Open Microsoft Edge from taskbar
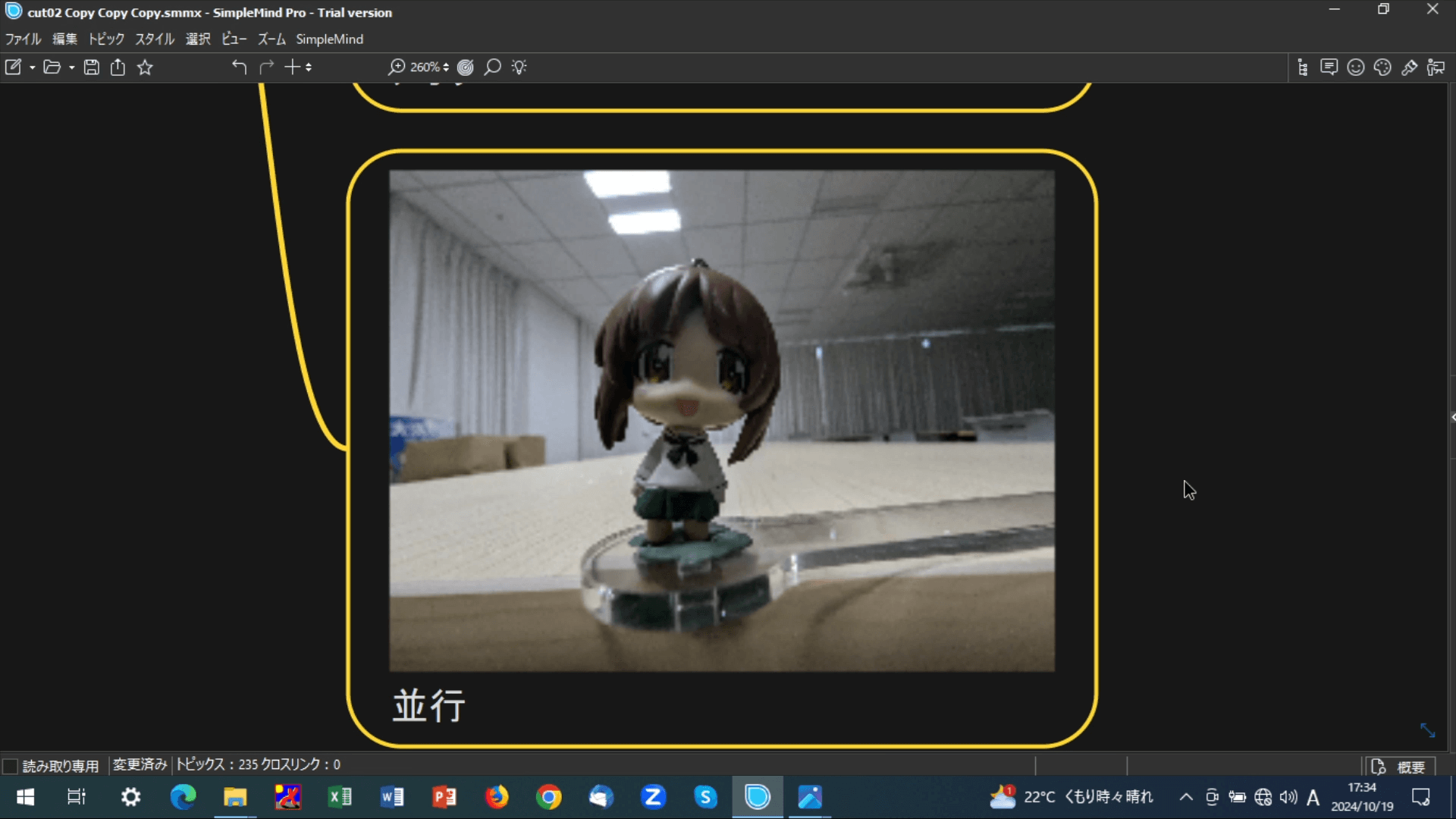The image size is (1456, 819). (x=183, y=797)
